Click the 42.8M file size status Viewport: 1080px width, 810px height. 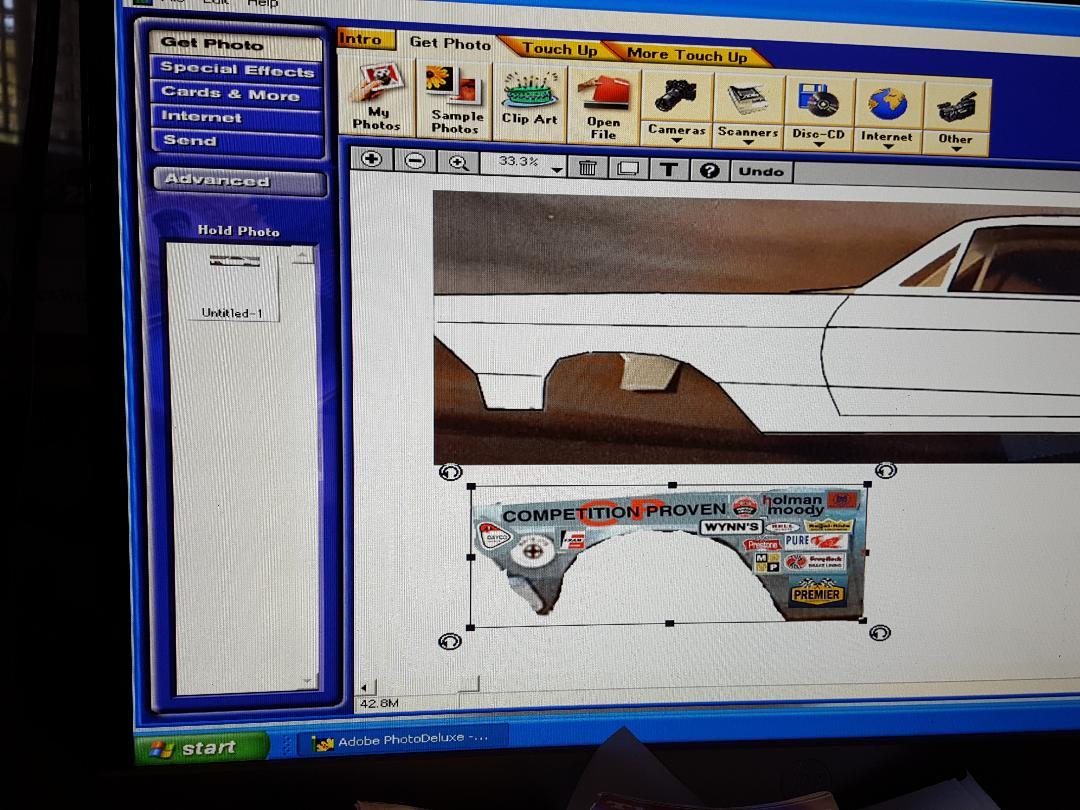(x=379, y=703)
